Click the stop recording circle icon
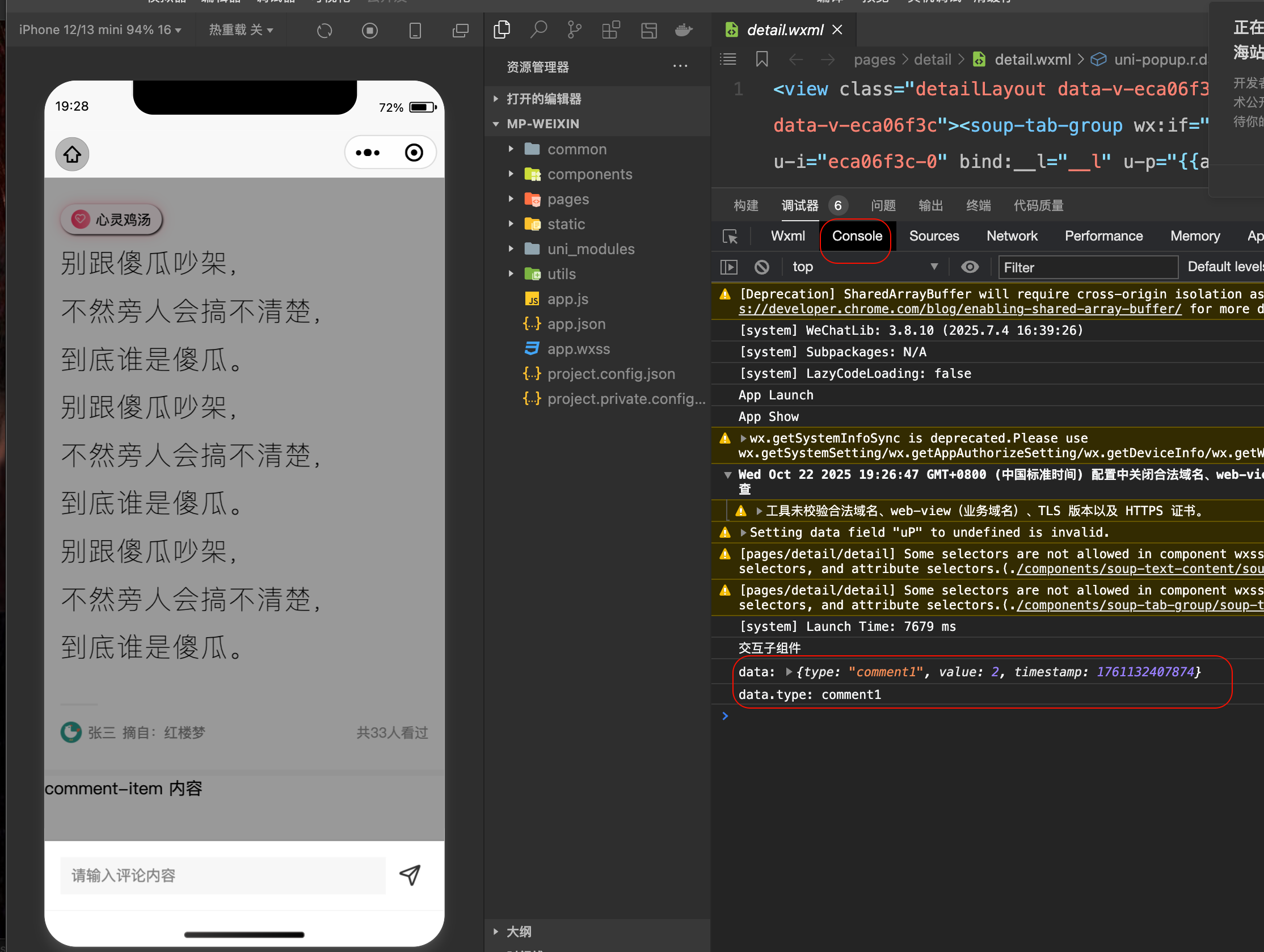1264x952 pixels. pyautogui.click(x=370, y=30)
